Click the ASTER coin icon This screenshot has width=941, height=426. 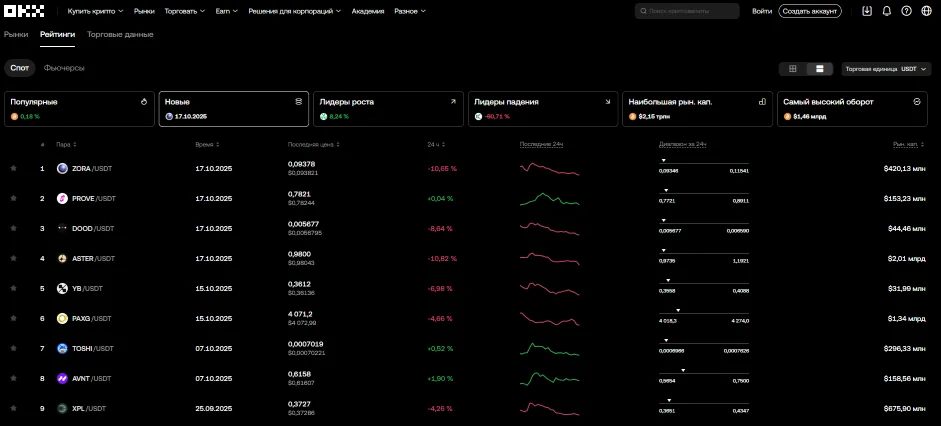[62, 259]
